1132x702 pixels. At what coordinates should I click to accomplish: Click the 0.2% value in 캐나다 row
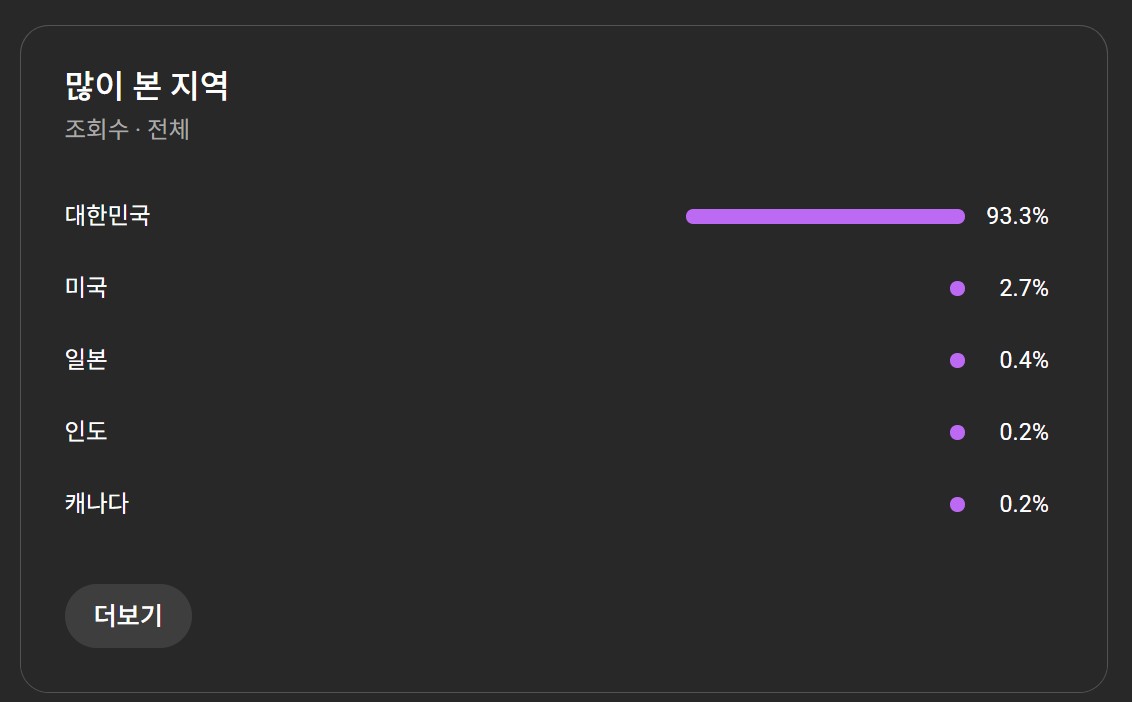1024,505
